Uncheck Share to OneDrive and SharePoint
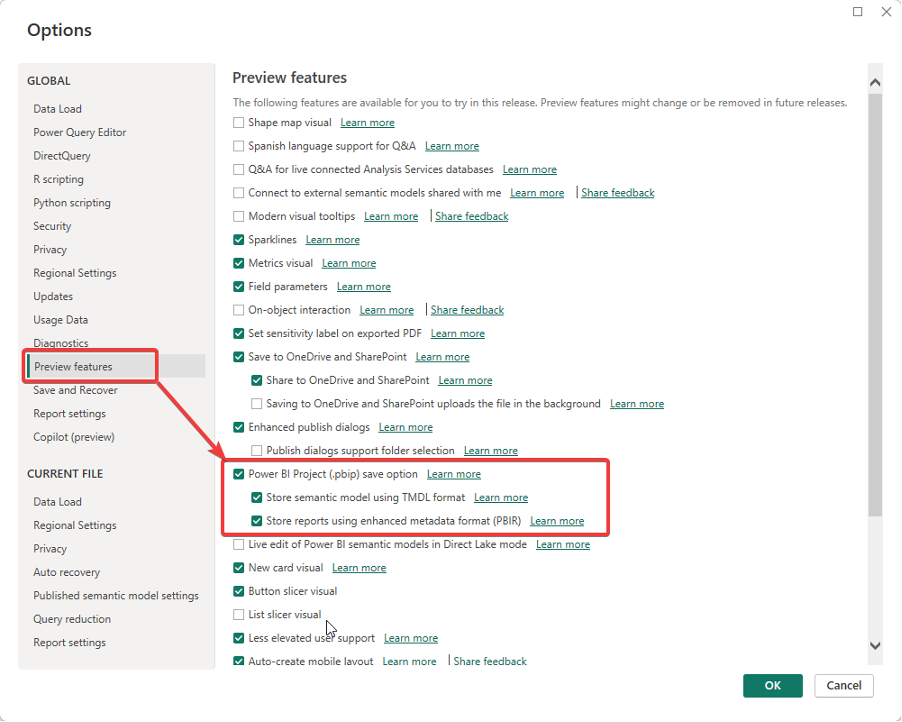 (x=257, y=380)
